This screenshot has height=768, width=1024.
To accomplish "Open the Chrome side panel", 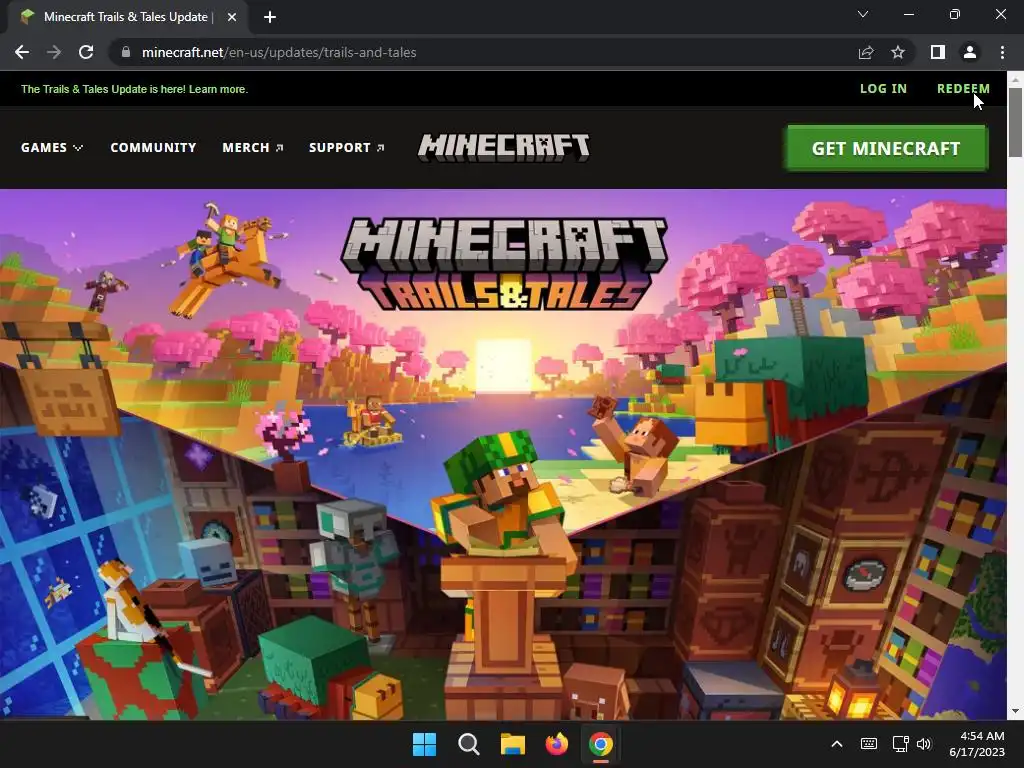I will click(938, 52).
